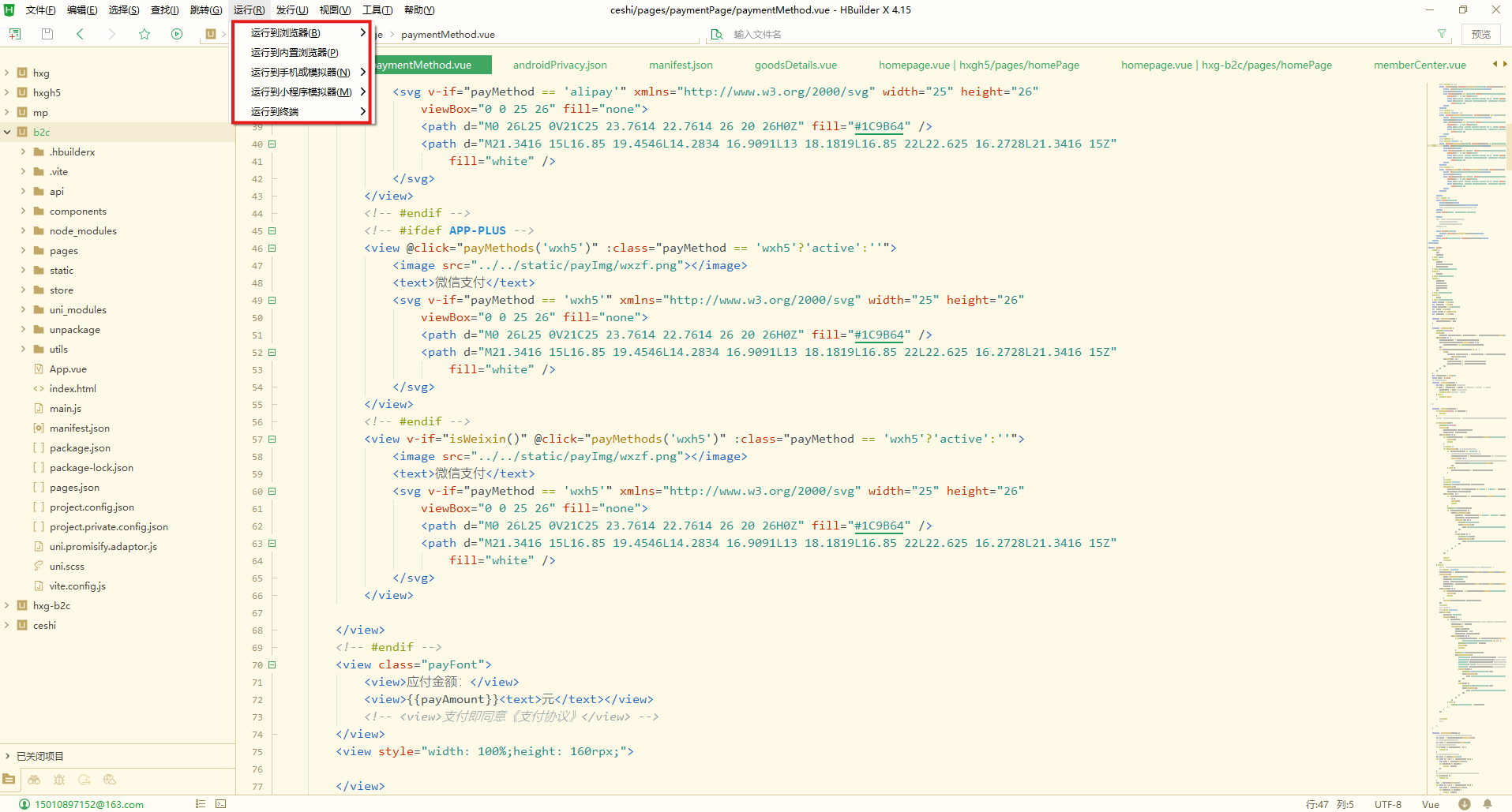Click the new file toolbar icon
The image size is (1512, 812).
coord(15,34)
